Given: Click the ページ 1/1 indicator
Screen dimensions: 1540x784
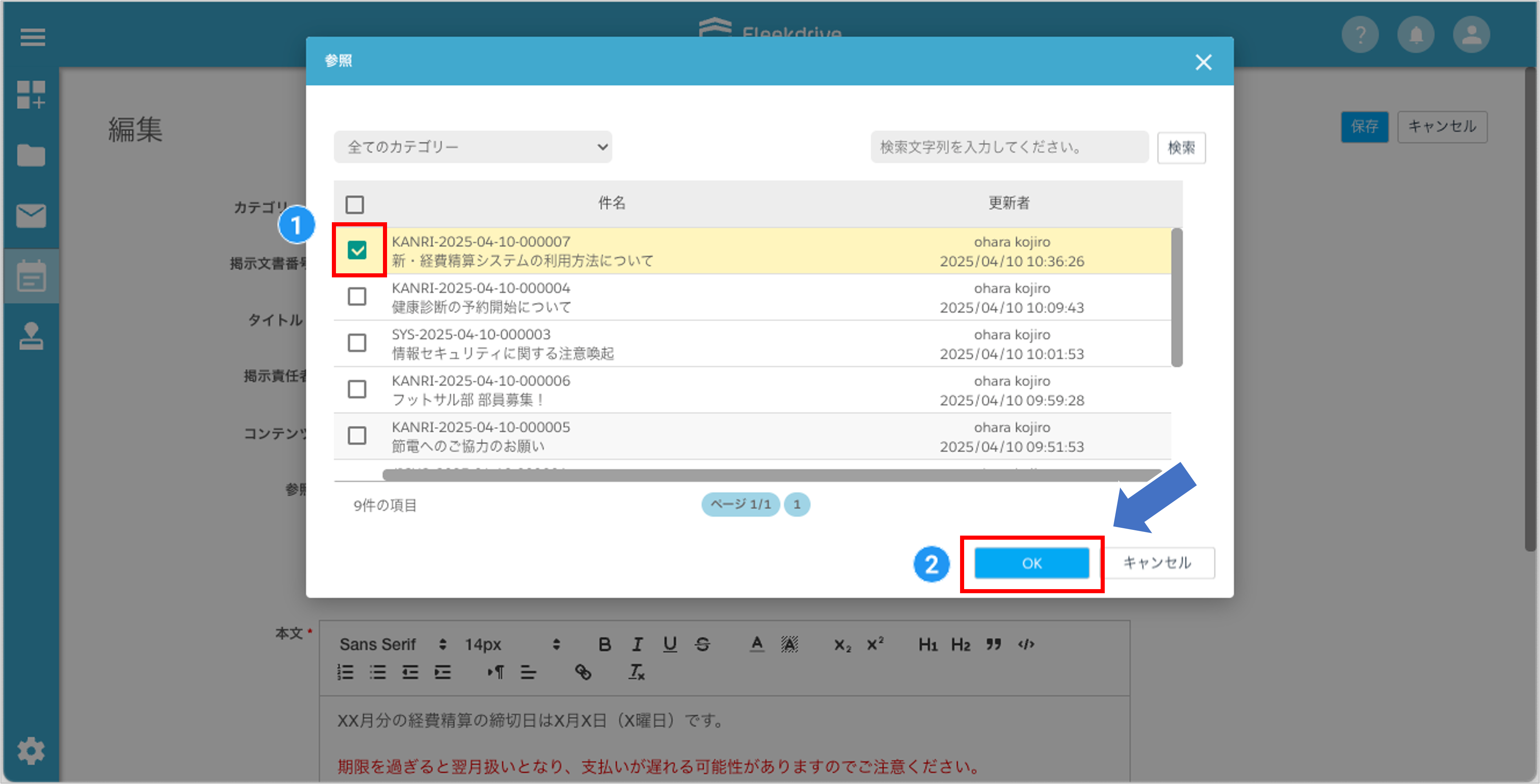Looking at the screenshot, I should [741, 504].
